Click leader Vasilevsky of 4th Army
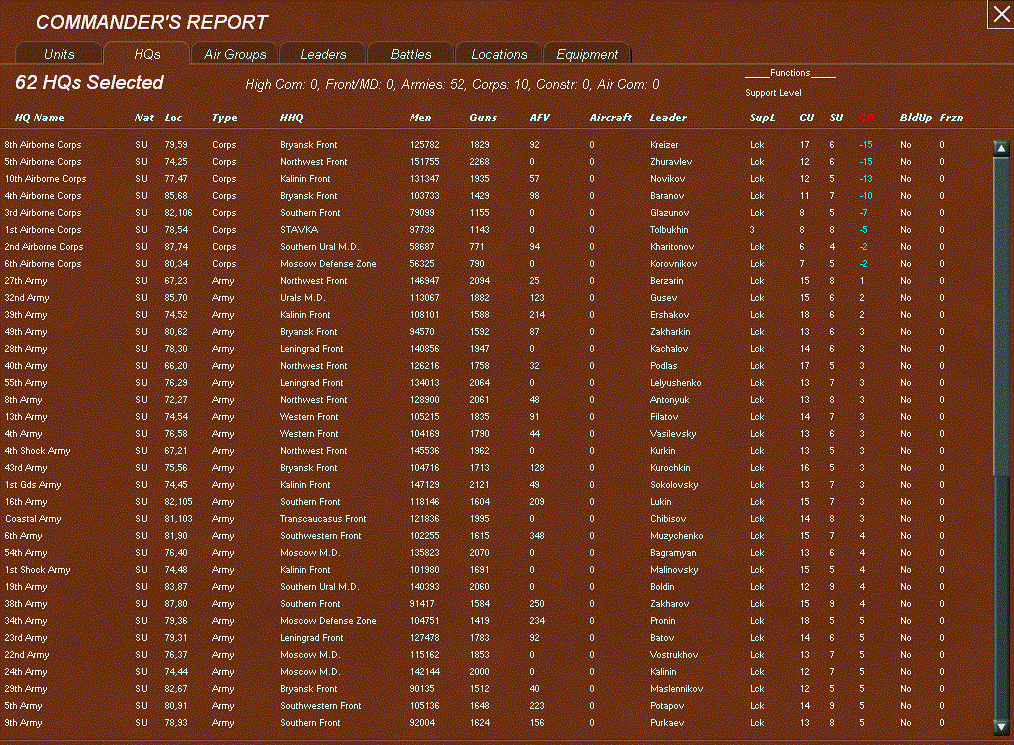 pos(673,434)
